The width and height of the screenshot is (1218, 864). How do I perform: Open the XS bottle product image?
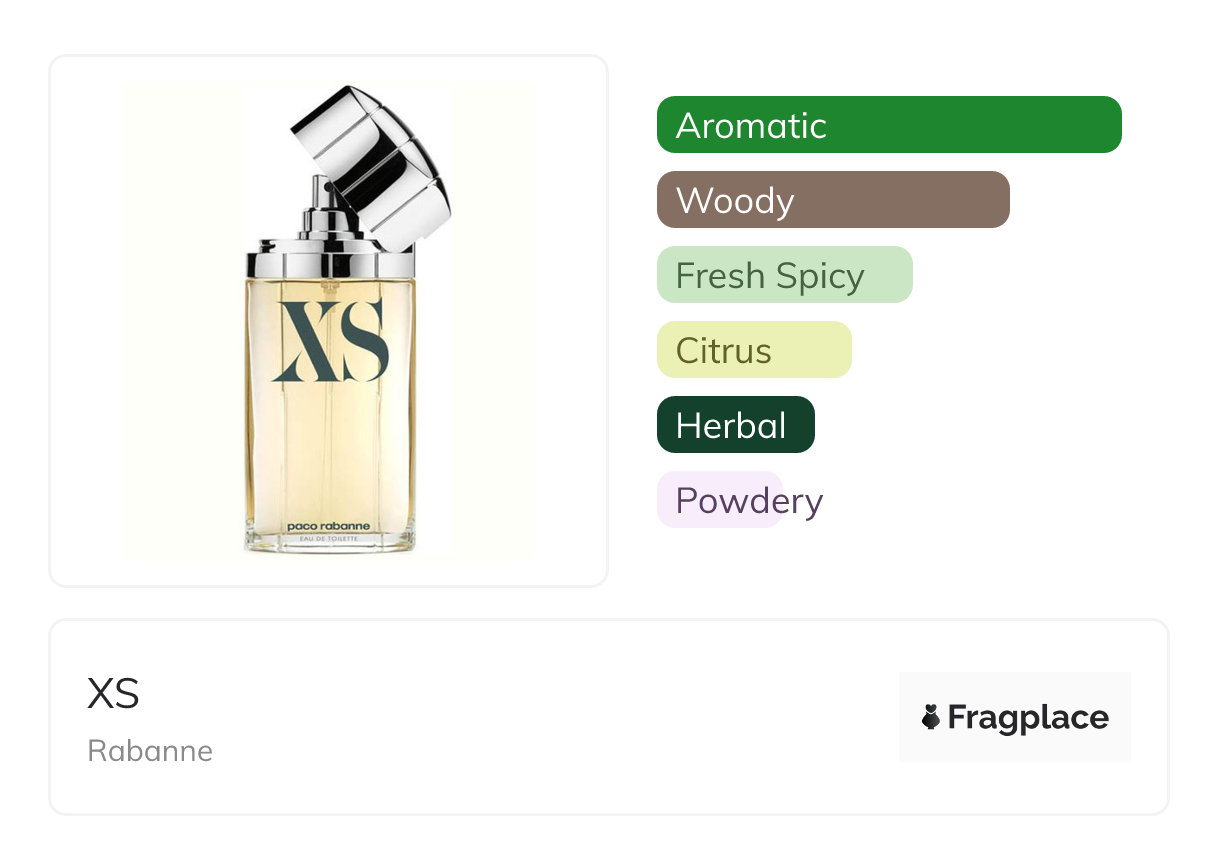[x=329, y=321]
